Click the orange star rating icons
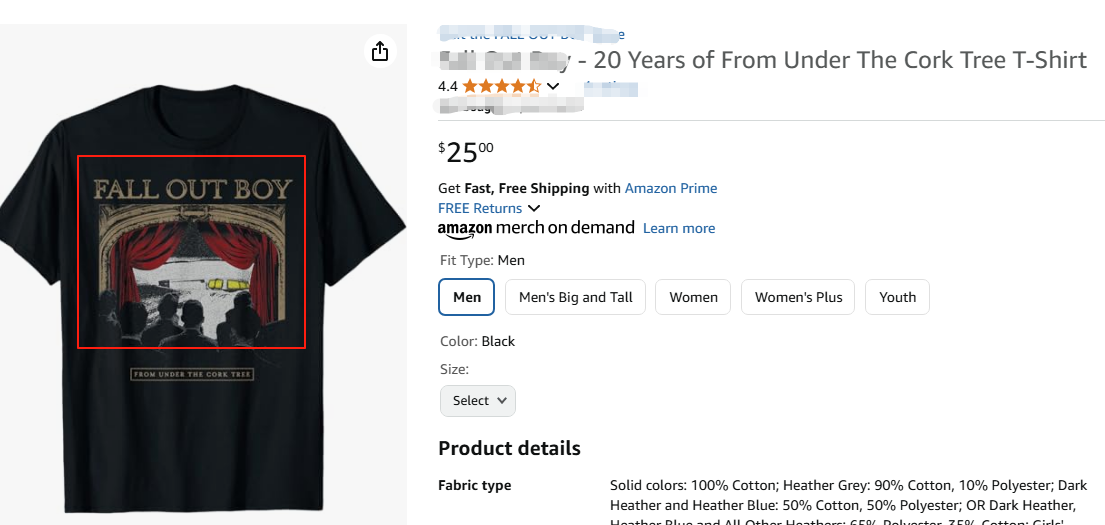1105x525 pixels. (501, 87)
